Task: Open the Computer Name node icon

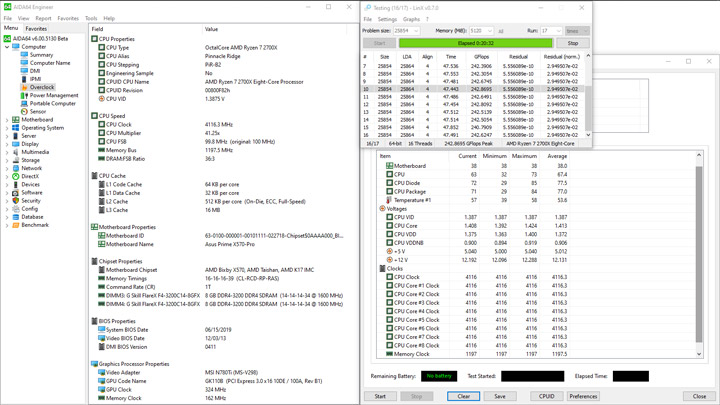Action: [x=24, y=63]
